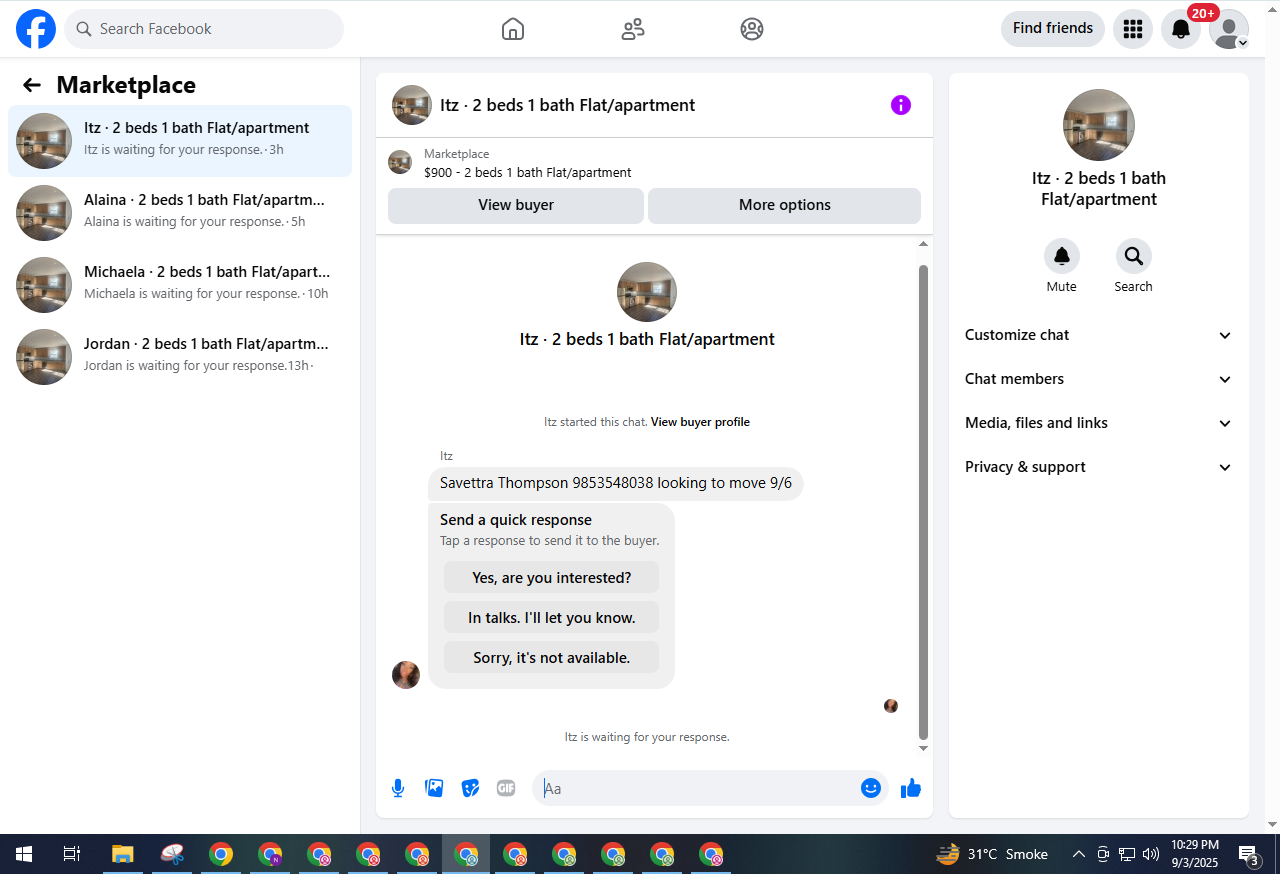Click the volume speaker tray icon
This screenshot has width=1280, height=874.
1151,854
